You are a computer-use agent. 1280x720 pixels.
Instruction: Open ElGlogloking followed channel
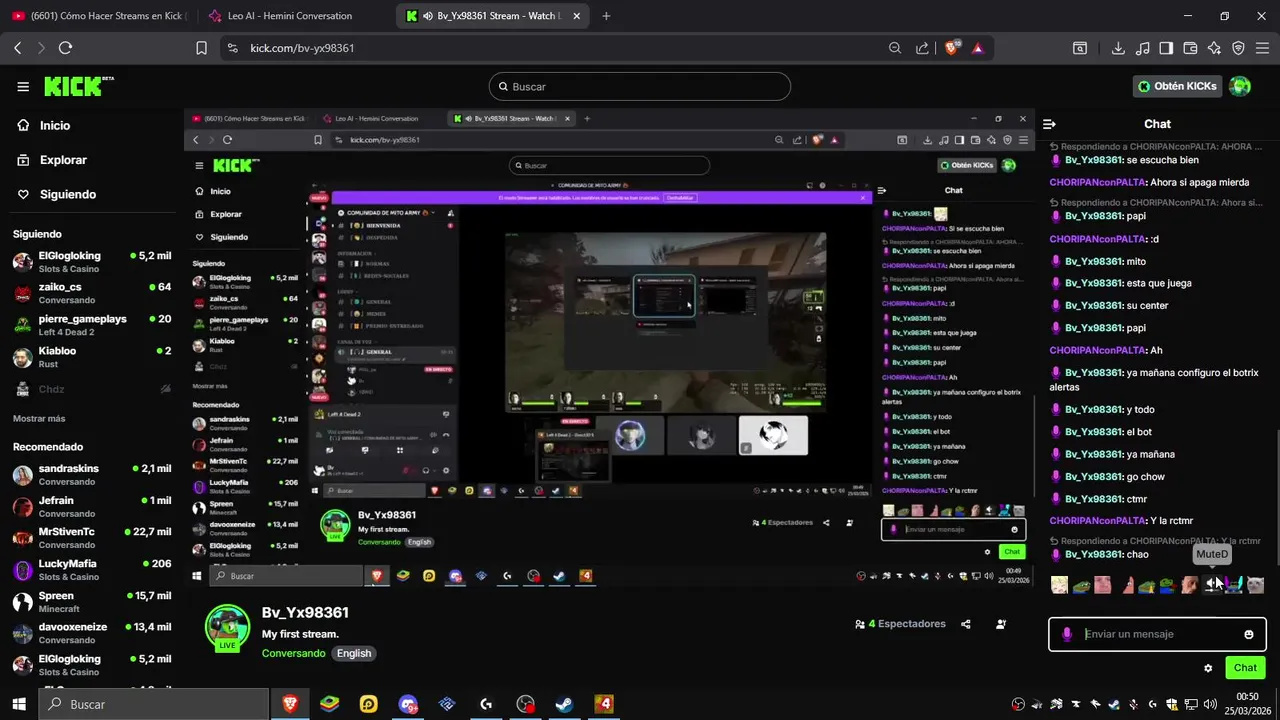92,261
